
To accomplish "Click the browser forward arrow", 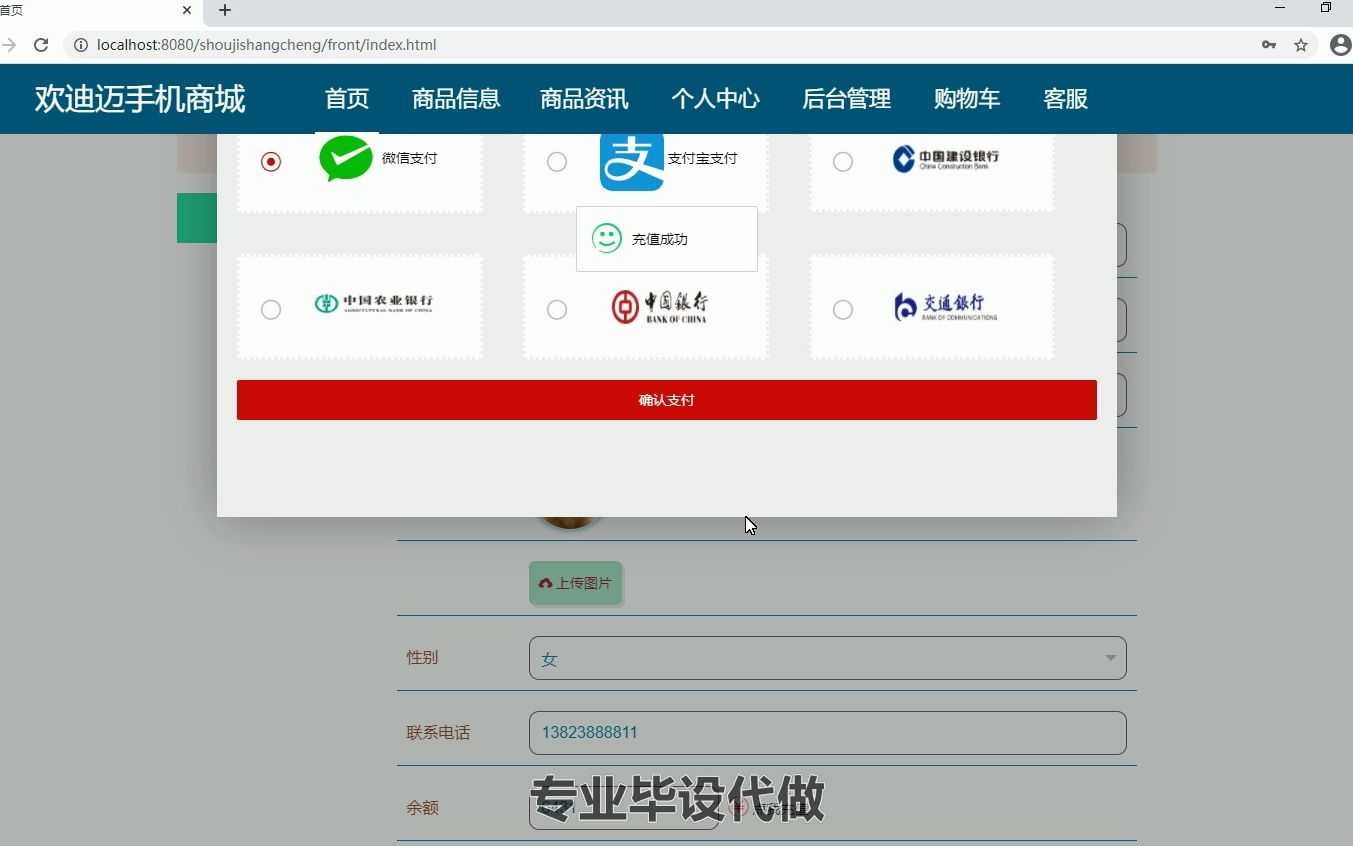I will (x=9, y=45).
